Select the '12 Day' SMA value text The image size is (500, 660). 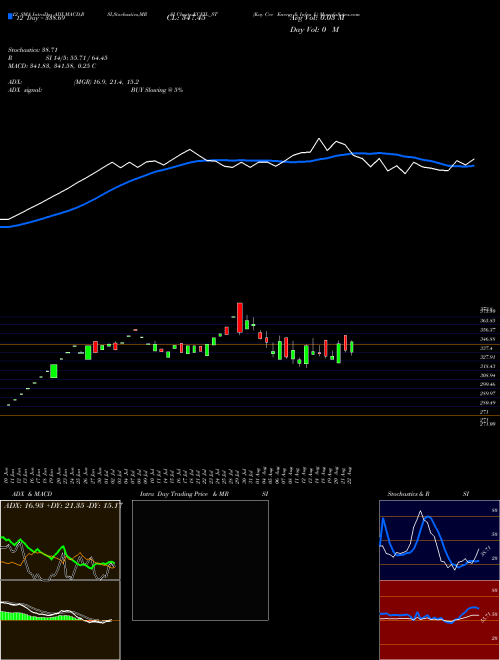pyautogui.click(x=41, y=19)
